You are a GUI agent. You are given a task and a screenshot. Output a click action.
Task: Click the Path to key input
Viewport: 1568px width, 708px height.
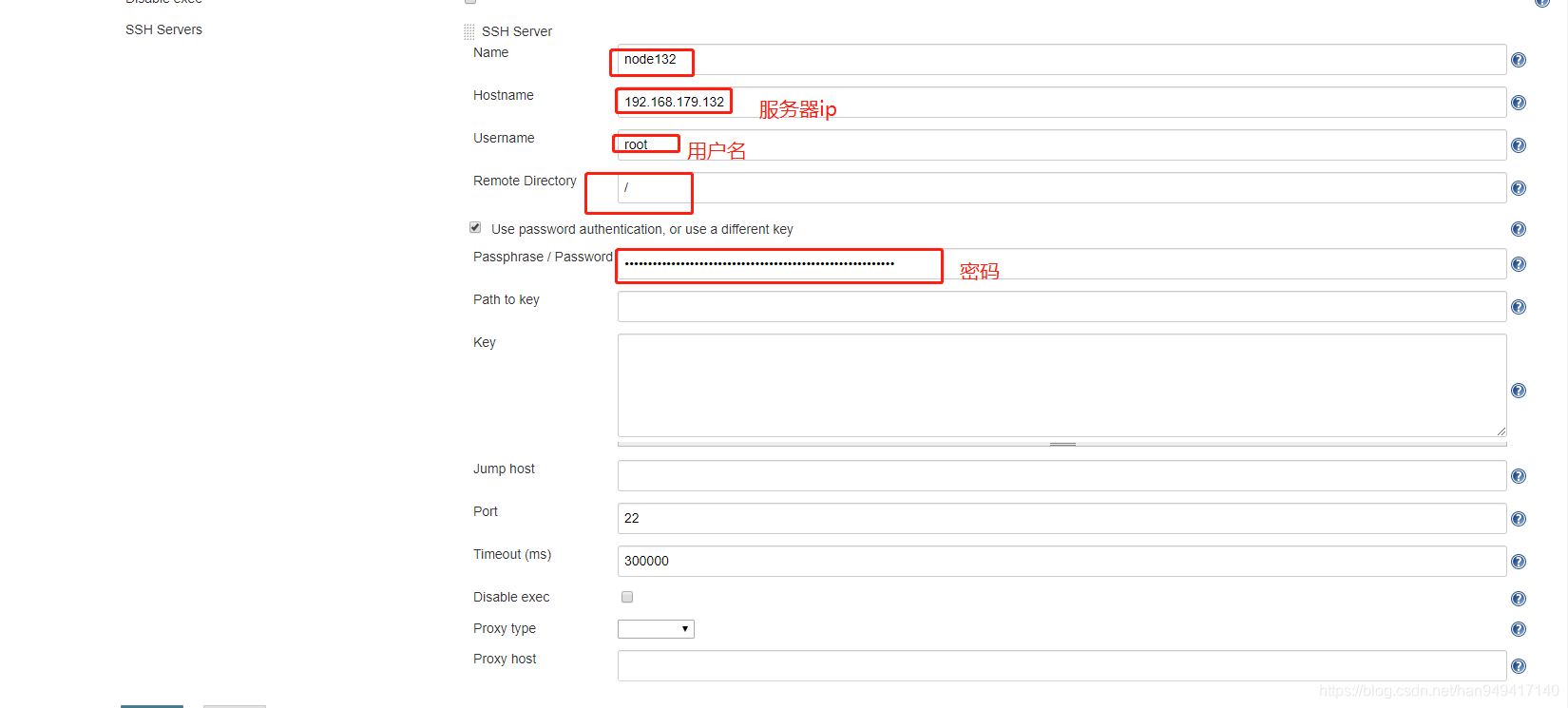1061,307
